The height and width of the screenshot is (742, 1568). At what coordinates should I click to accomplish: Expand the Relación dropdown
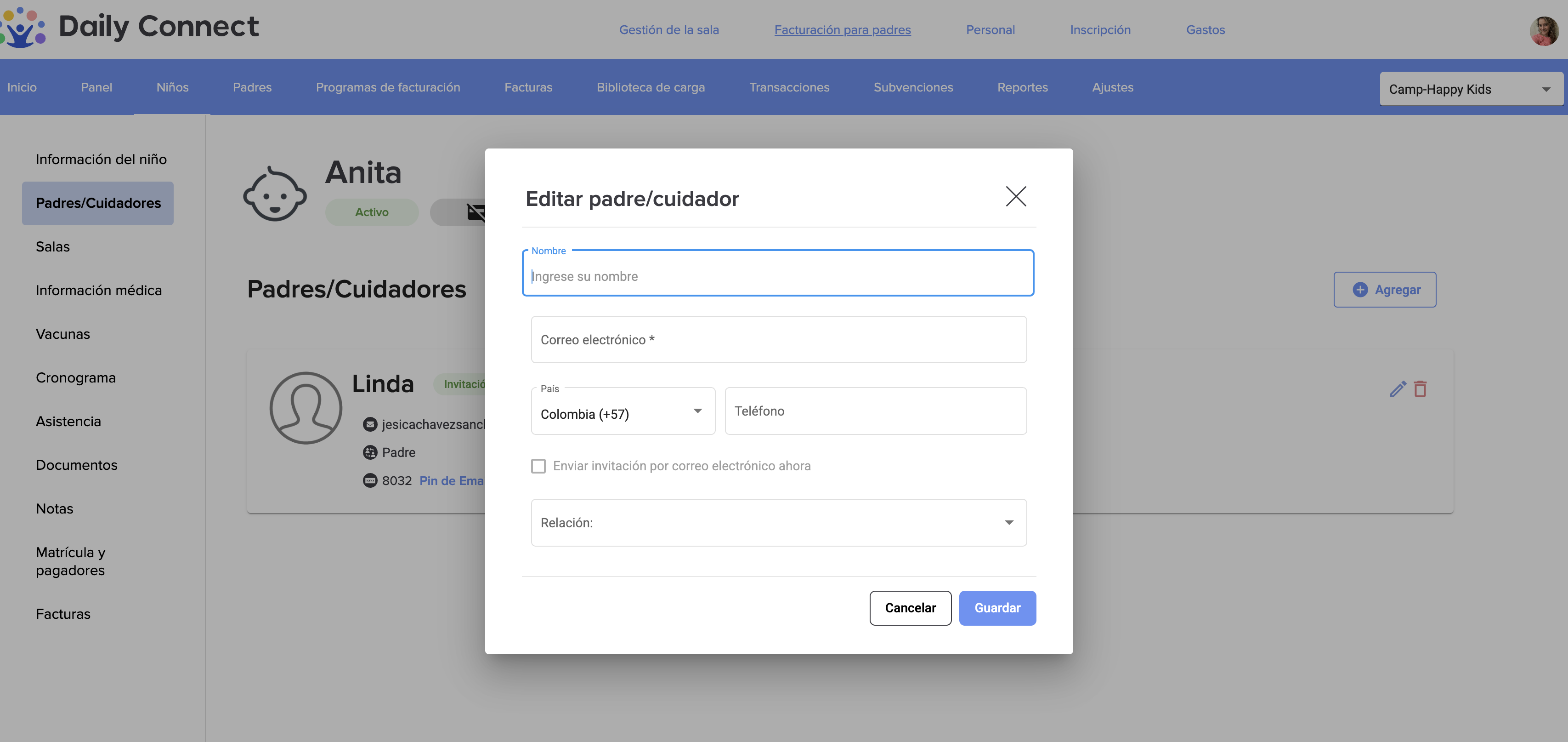778,523
